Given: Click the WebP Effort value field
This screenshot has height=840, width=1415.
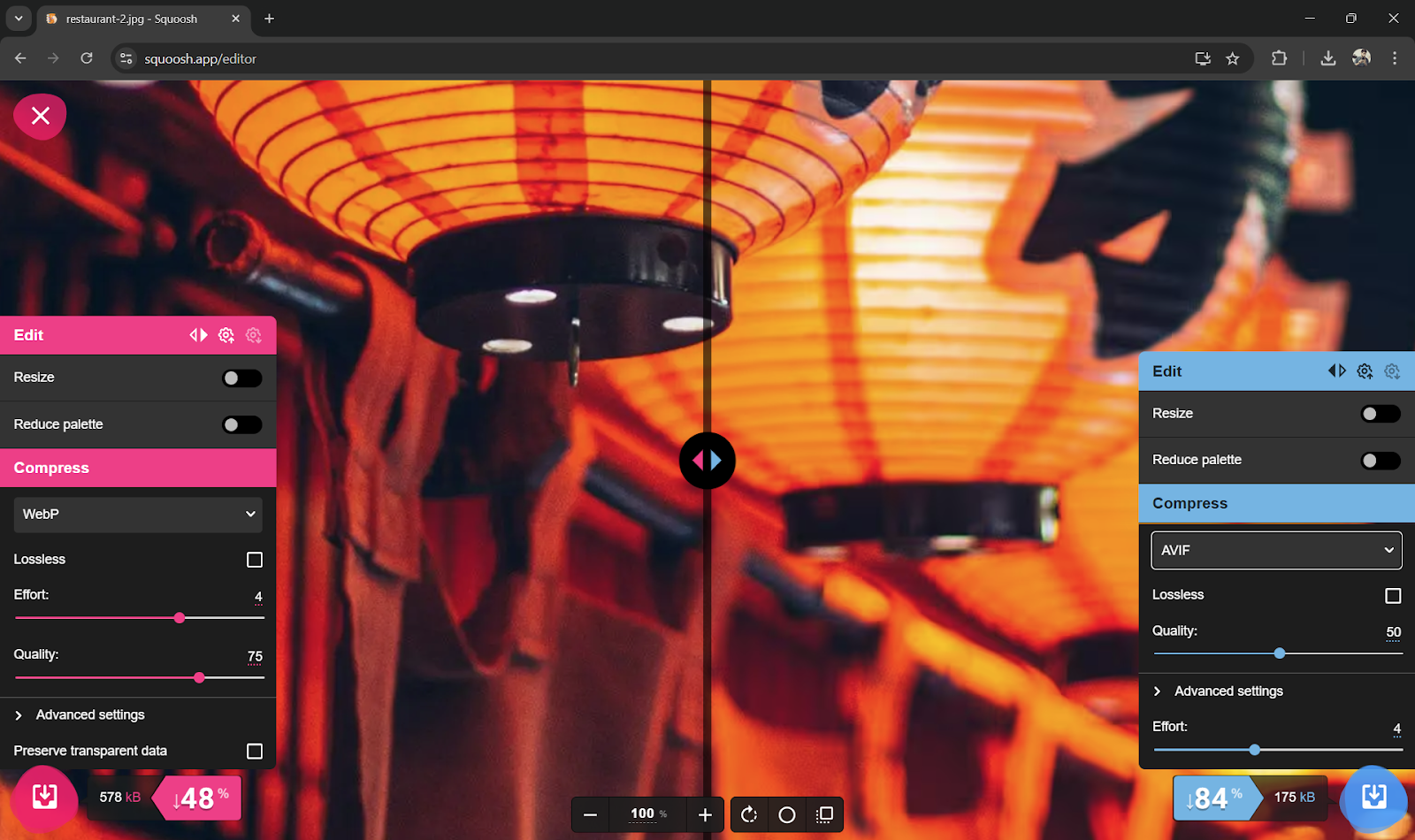Looking at the screenshot, I should coord(258,597).
